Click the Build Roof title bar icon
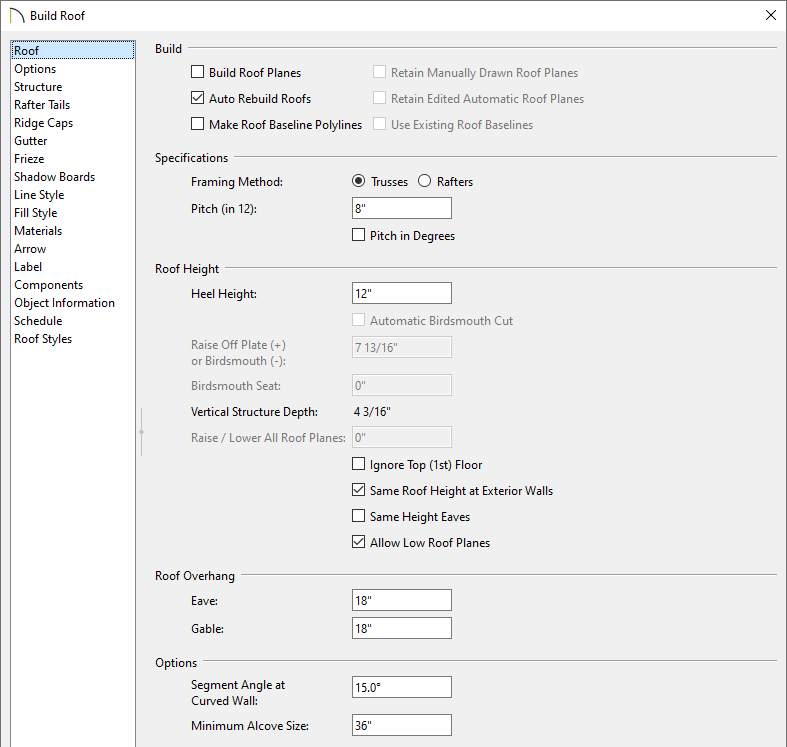Image resolution: width=787 pixels, height=747 pixels. 17,16
